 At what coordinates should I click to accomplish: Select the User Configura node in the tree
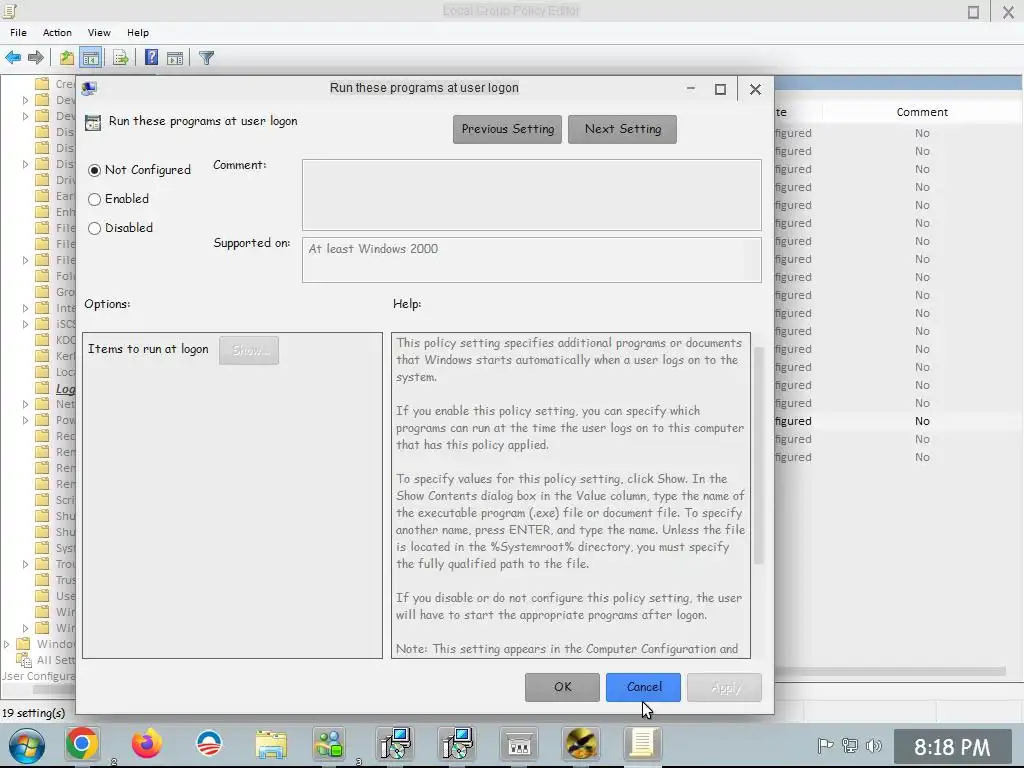click(x=38, y=676)
